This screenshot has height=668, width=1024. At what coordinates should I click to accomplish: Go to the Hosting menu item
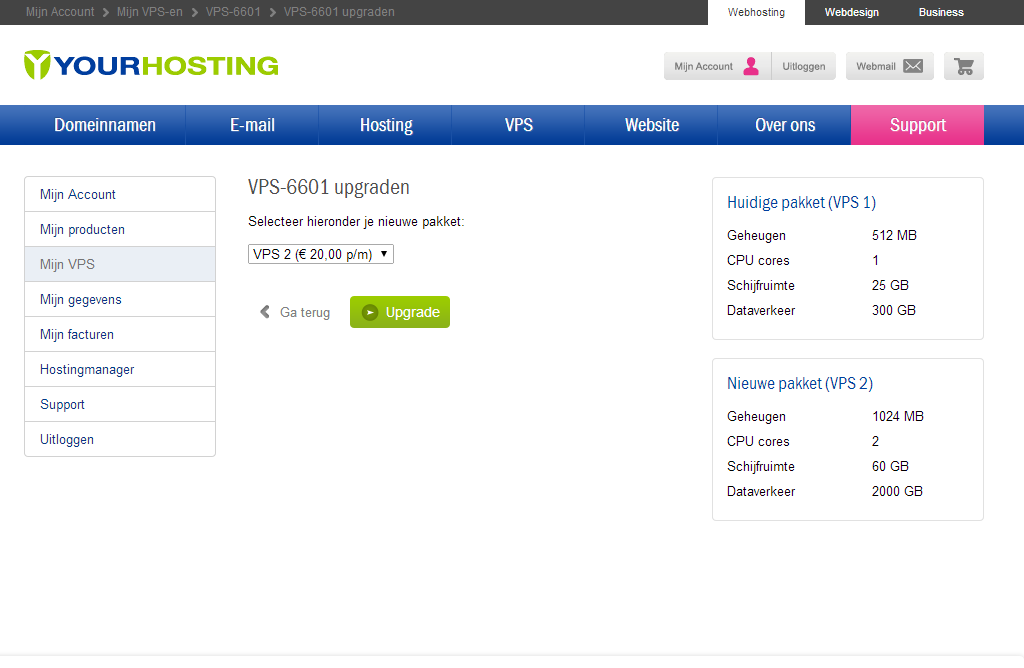[x=386, y=125]
